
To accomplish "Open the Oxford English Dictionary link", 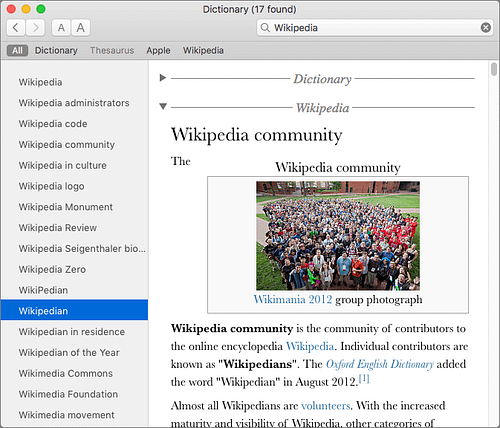I will click(380, 364).
